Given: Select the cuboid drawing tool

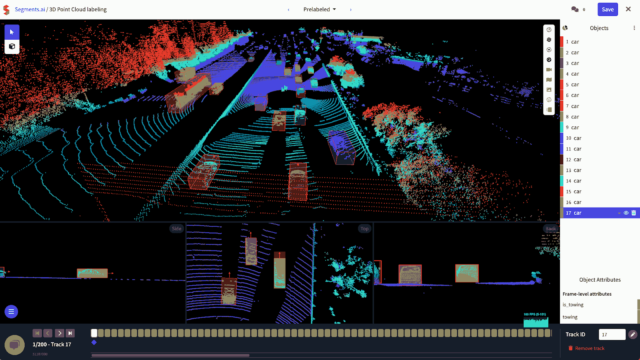Looking at the screenshot, I should [12, 47].
